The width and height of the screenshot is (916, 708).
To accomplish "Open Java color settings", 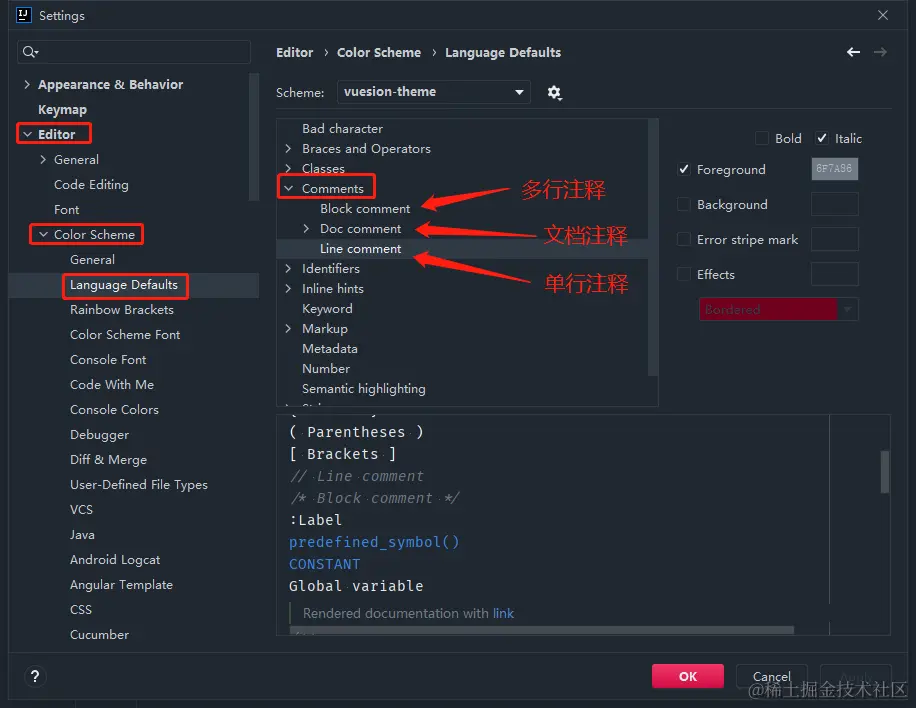I will point(82,535).
